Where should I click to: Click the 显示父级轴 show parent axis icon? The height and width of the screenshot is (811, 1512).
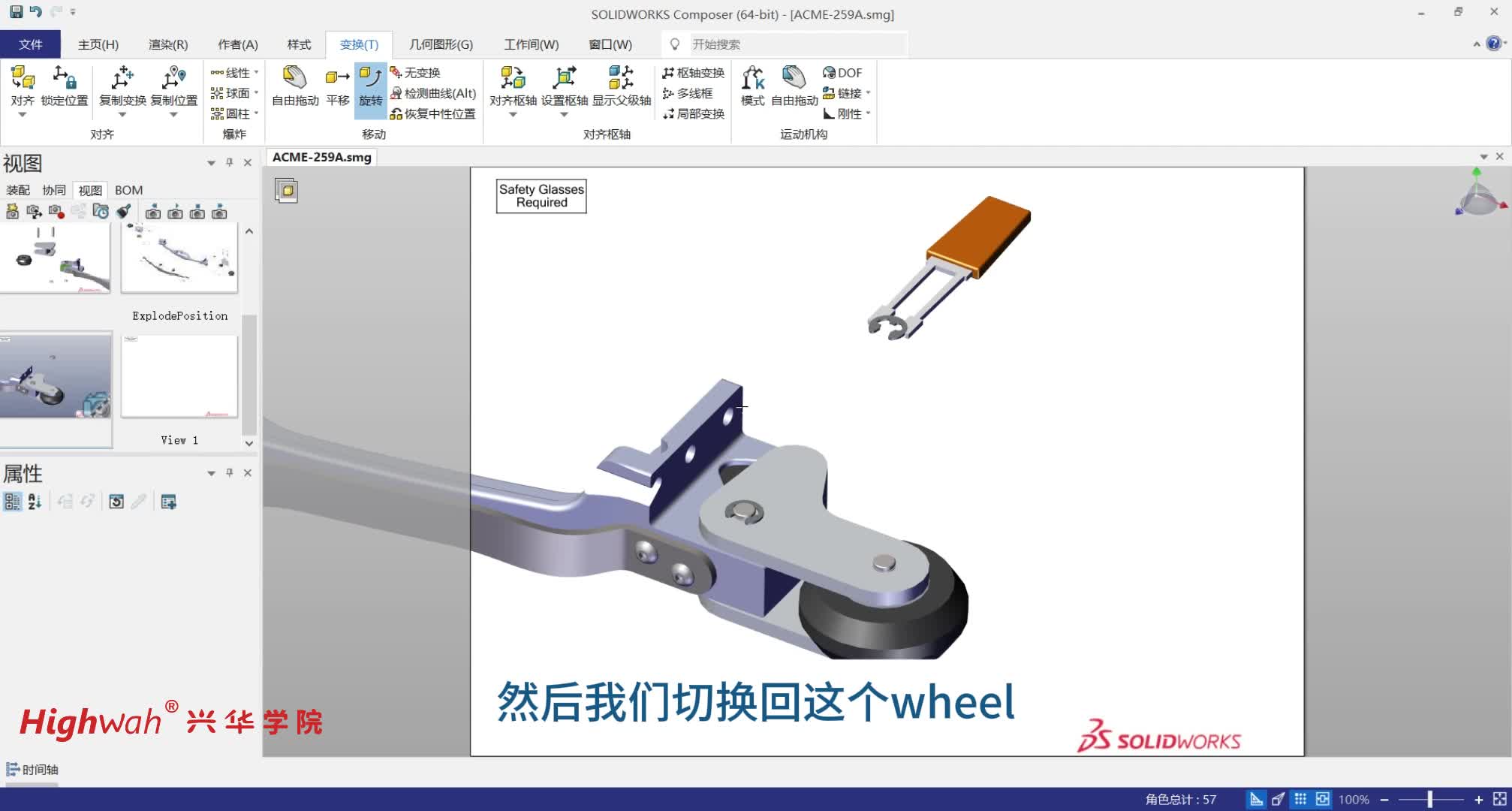(x=621, y=77)
